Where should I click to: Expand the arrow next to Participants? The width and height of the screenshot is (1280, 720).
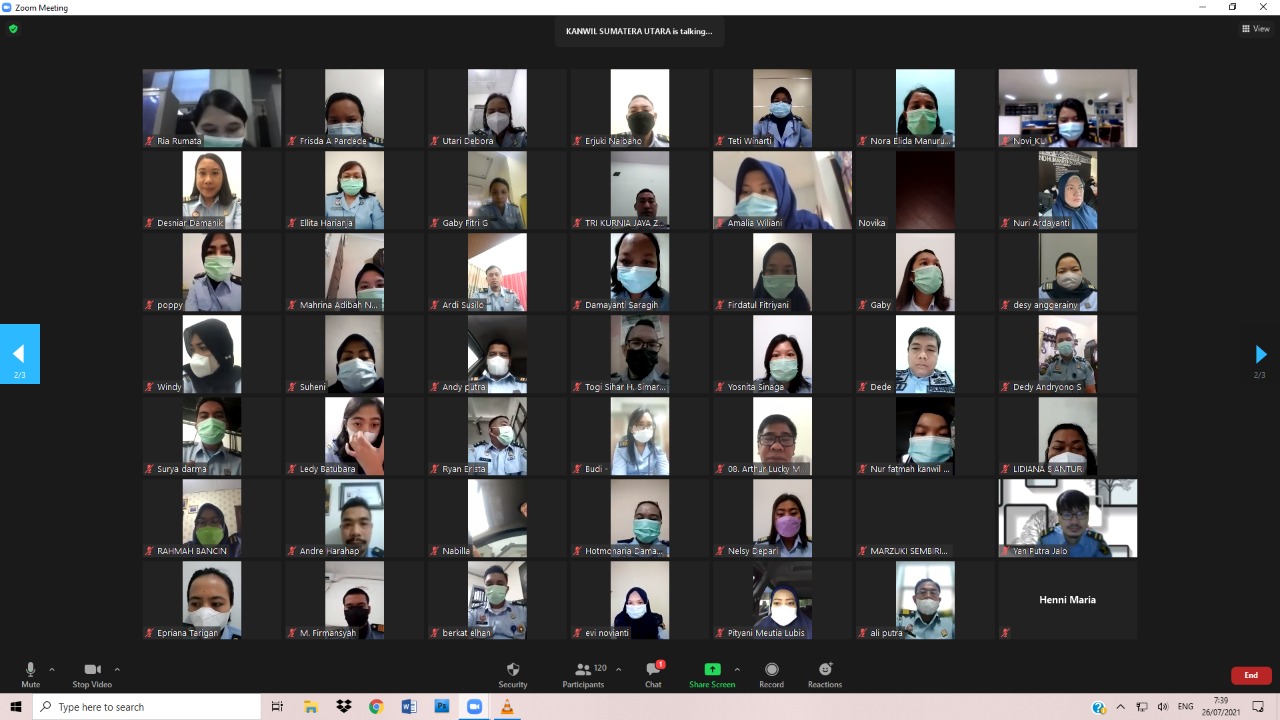click(618, 669)
